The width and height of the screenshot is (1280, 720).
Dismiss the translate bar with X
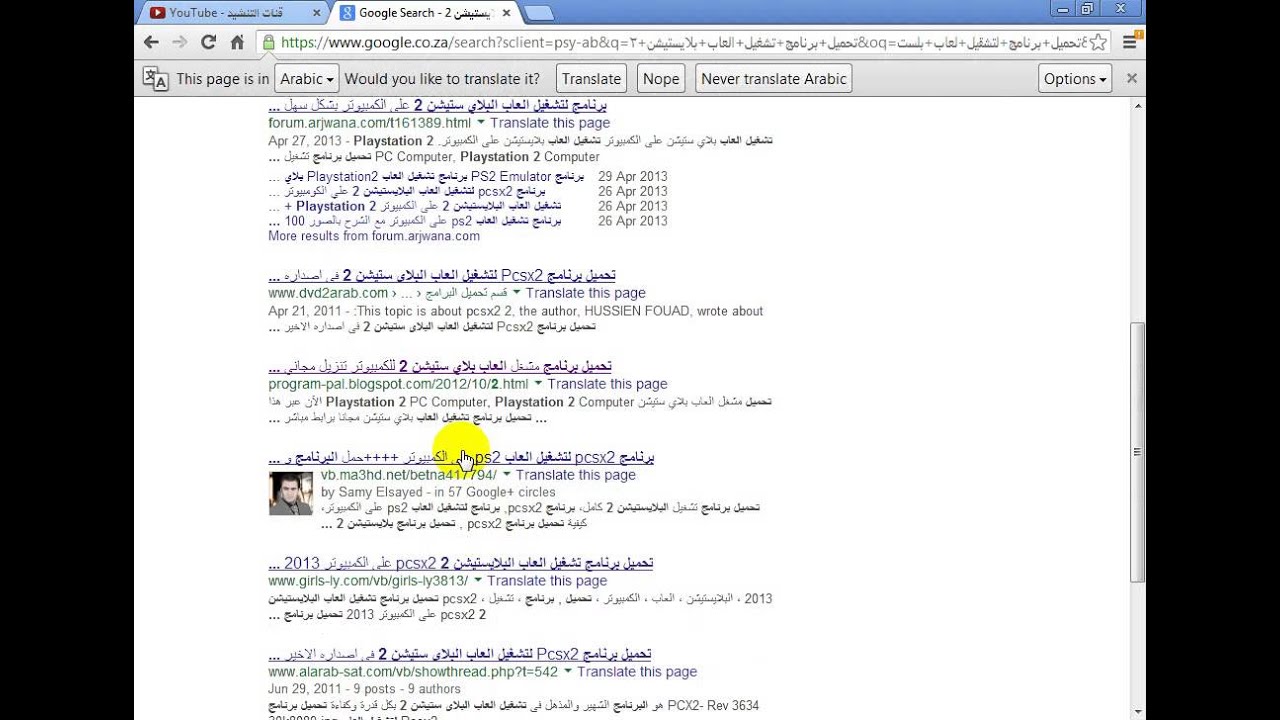[1132, 78]
